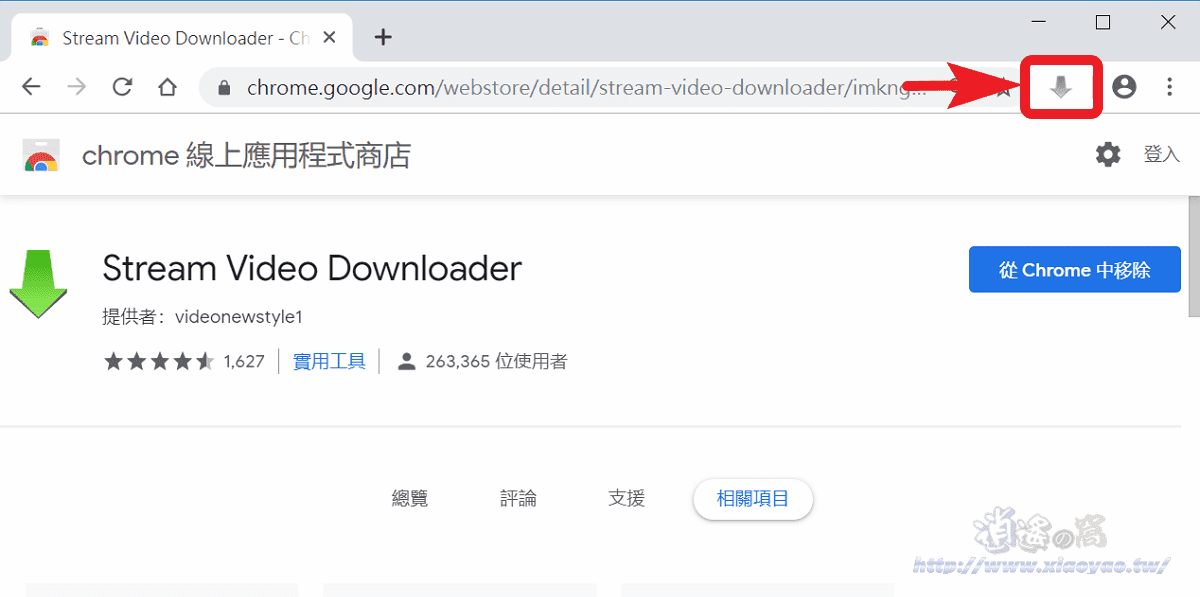The width and height of the screenshot is (1200, 597).
Task: Open the Web Store settings gear
Action: click(1107, 155)
